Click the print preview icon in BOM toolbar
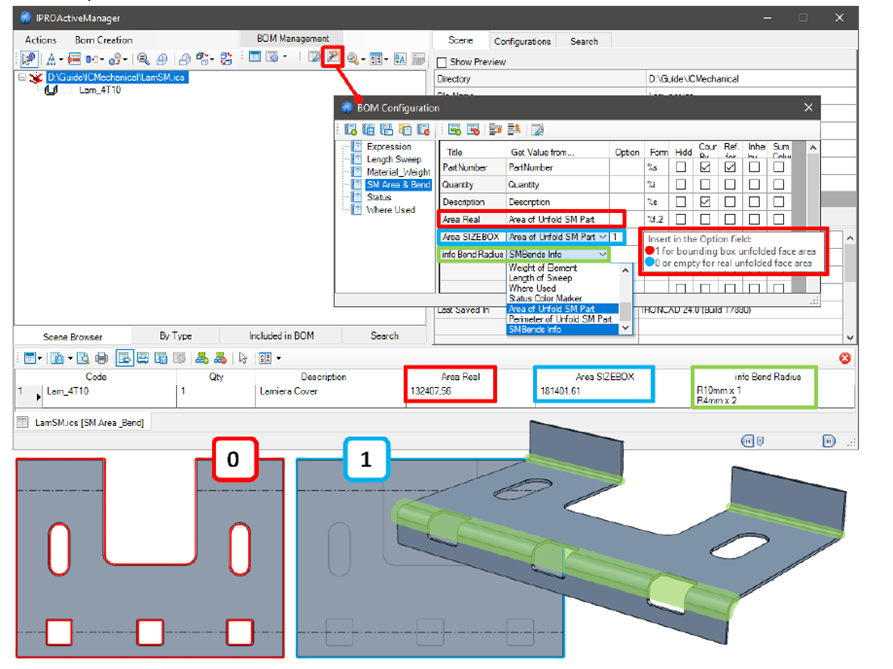 (83, 358)
